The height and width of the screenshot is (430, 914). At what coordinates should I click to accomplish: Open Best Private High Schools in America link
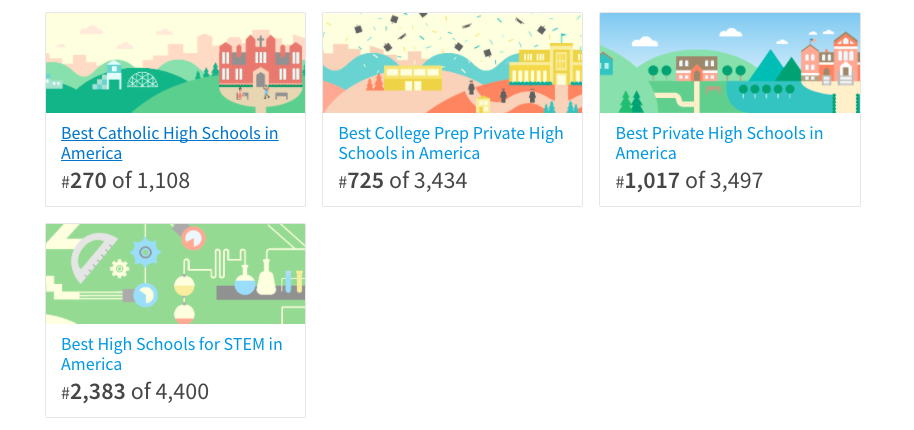click(x=719, y=143)
